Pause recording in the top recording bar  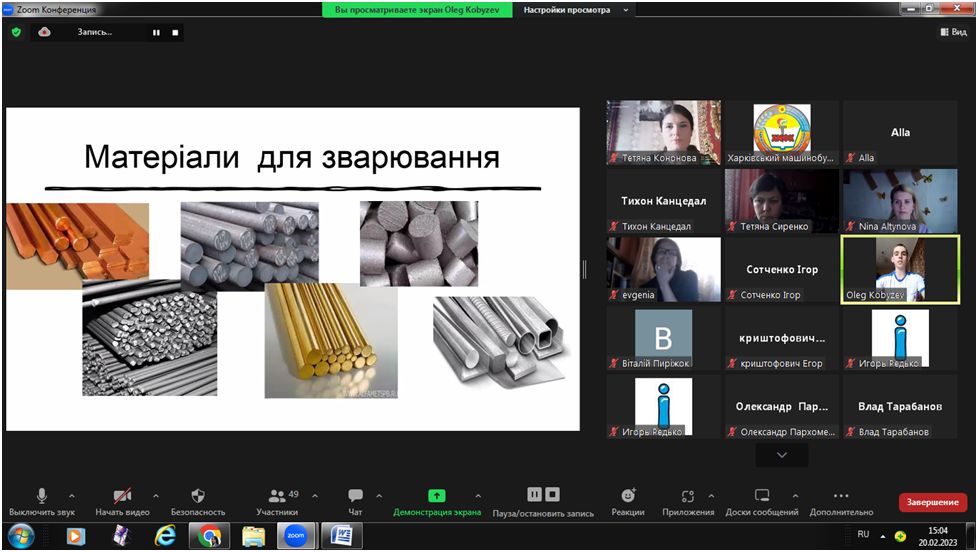156,32
